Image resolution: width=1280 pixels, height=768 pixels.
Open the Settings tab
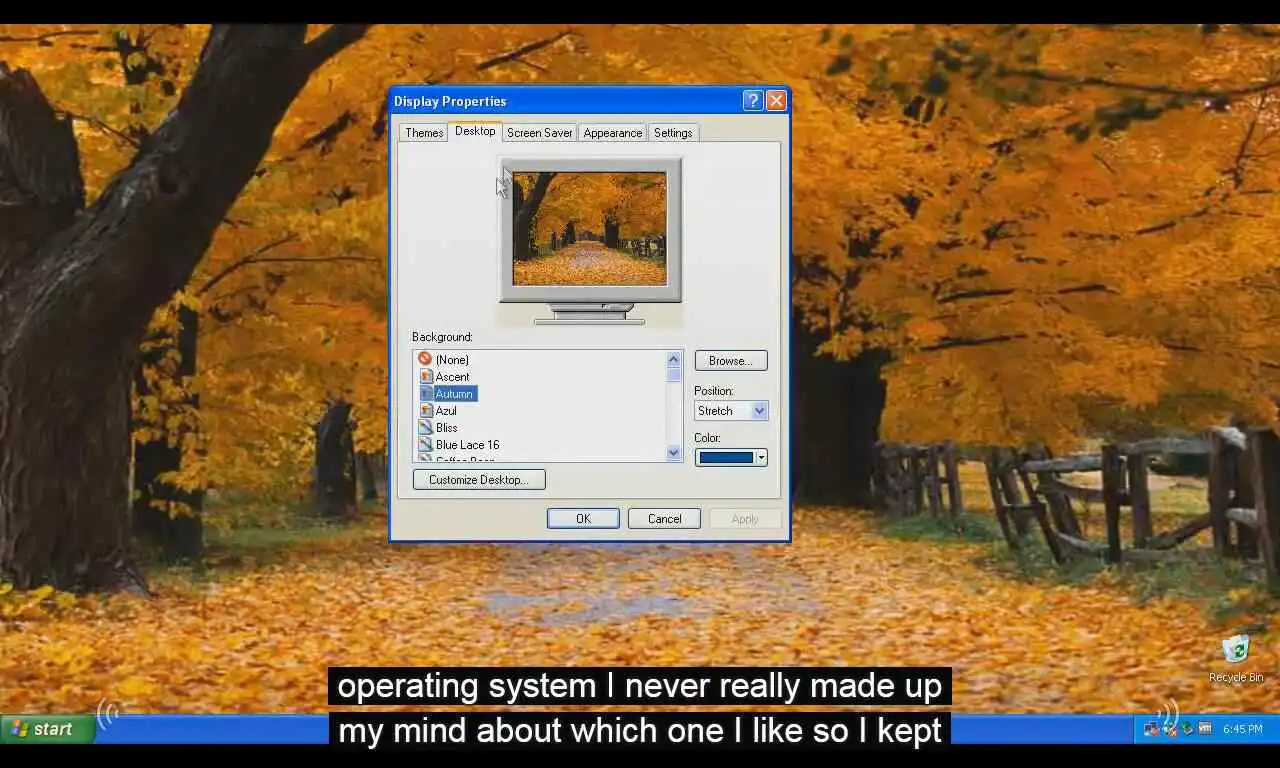pos(673,133)
